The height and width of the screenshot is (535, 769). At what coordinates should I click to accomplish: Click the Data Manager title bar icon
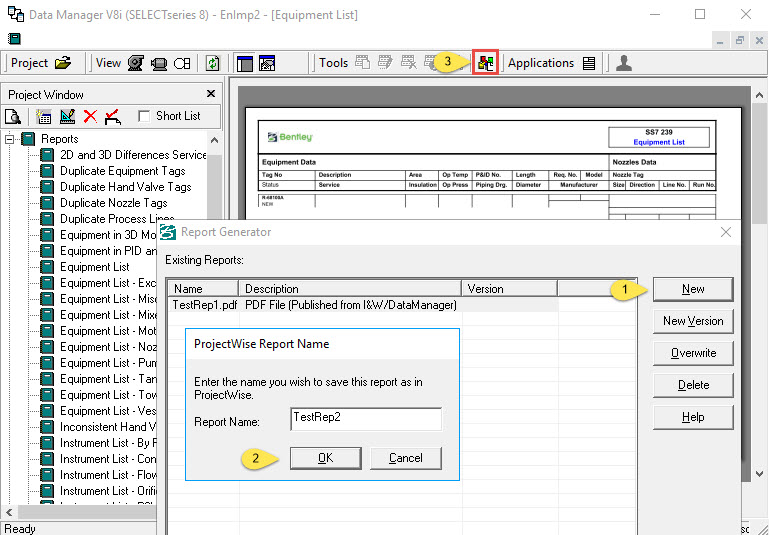(x=16, y=14)
